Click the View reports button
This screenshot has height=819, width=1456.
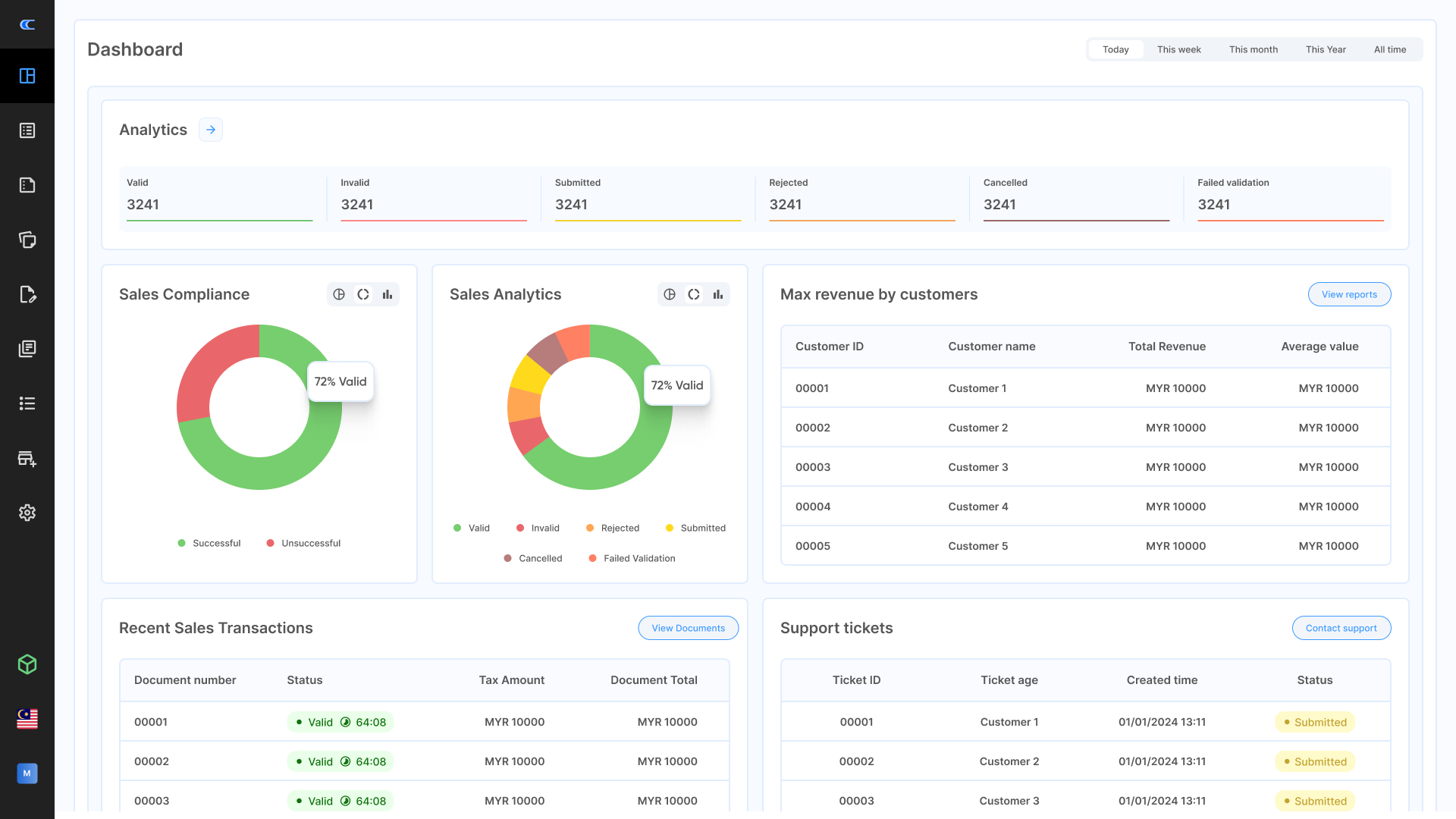1349,294
